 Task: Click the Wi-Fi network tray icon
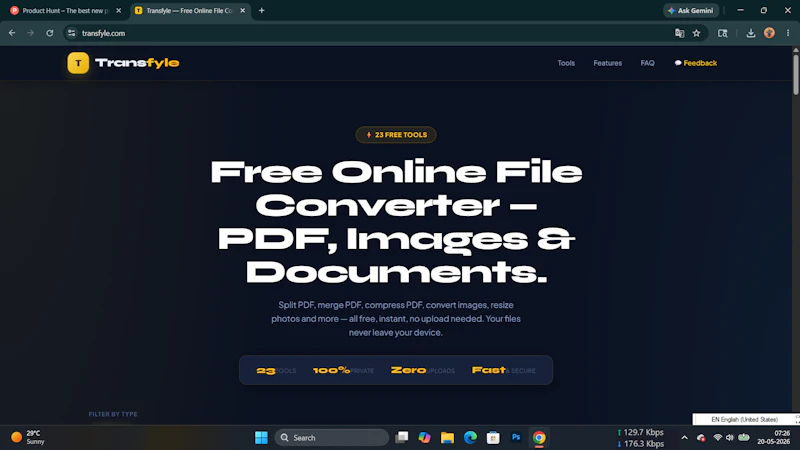coord(717,438)
